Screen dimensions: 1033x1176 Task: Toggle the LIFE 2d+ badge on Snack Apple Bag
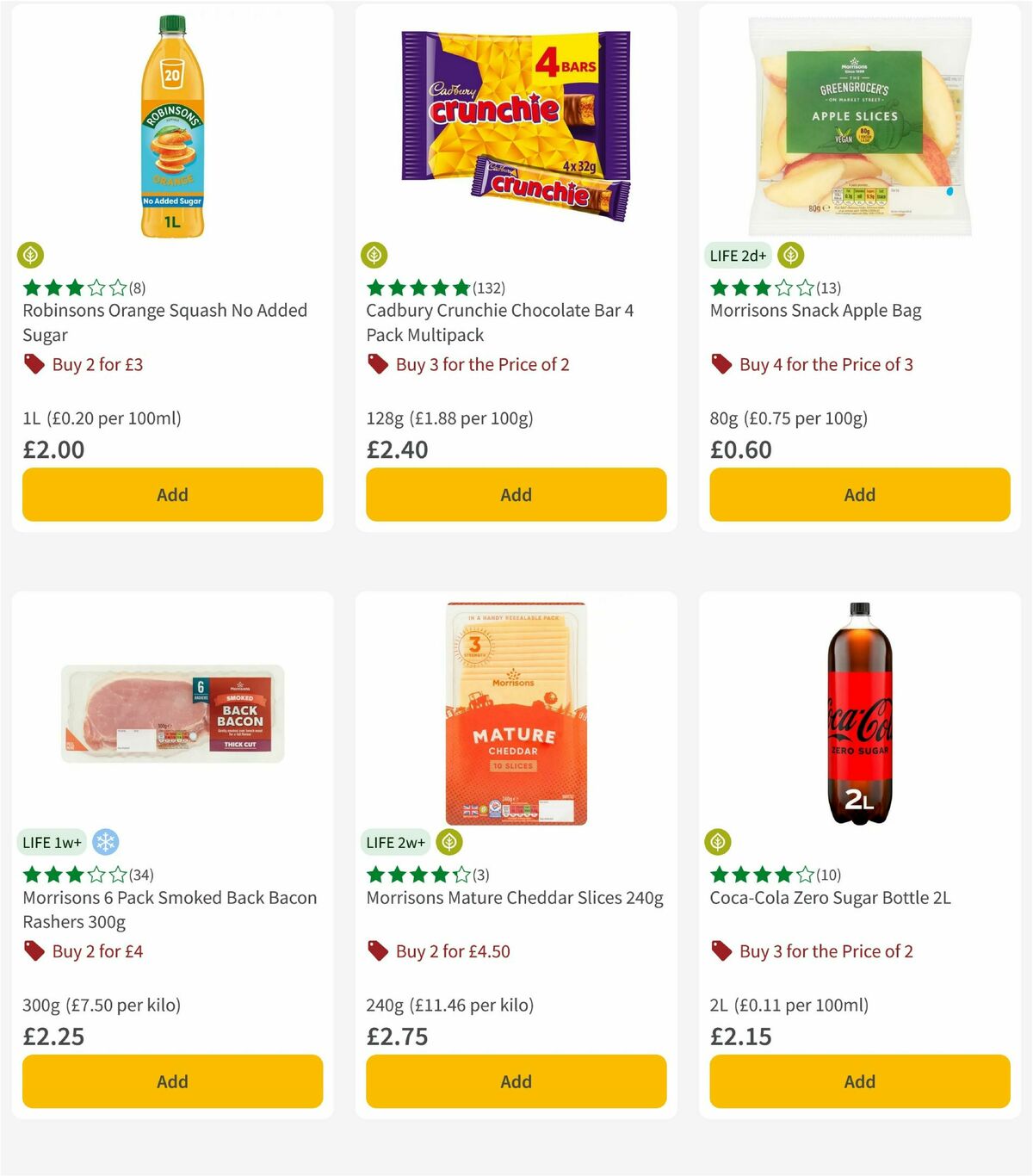[737, 256]
